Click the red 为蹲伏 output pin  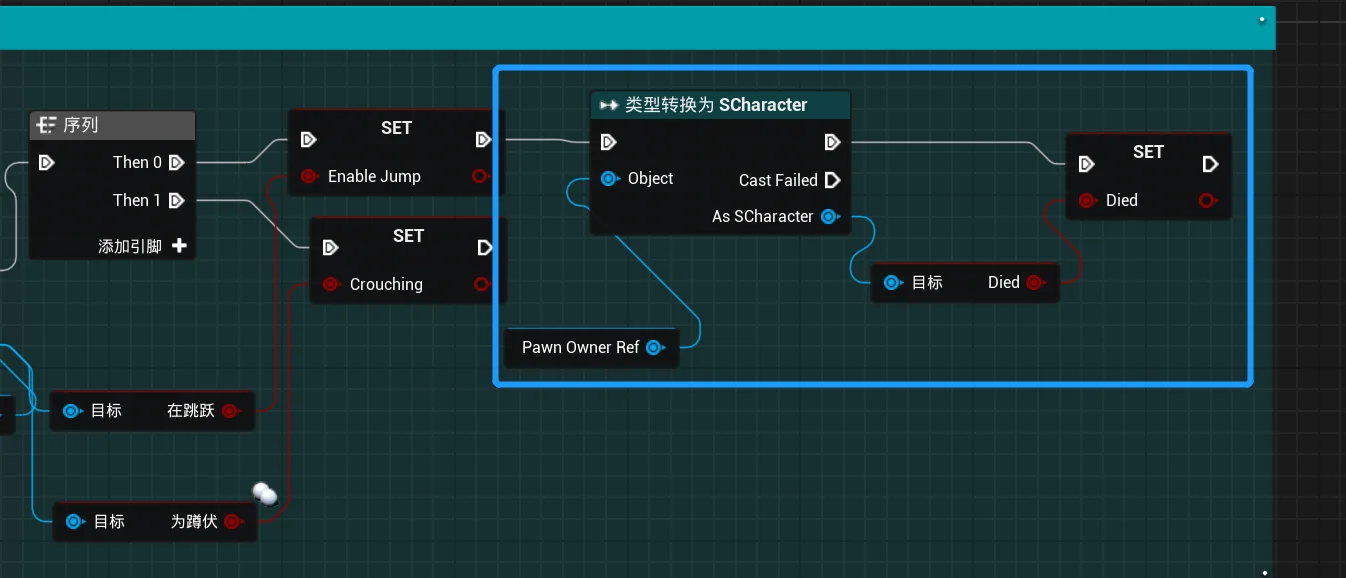(x=232, y=522)
